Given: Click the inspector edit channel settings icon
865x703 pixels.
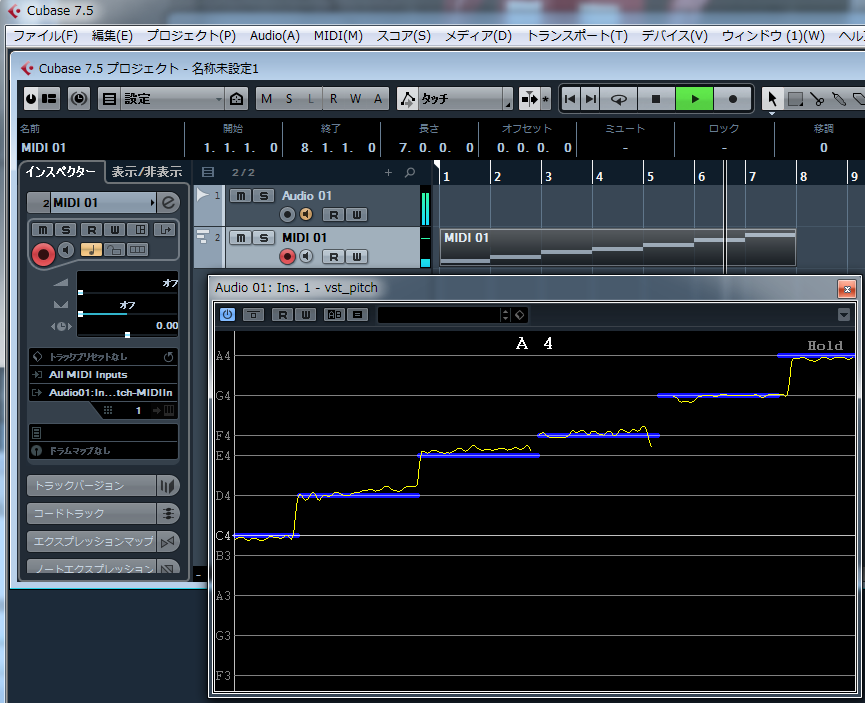Looking at the screenshot, I should 168,203.
